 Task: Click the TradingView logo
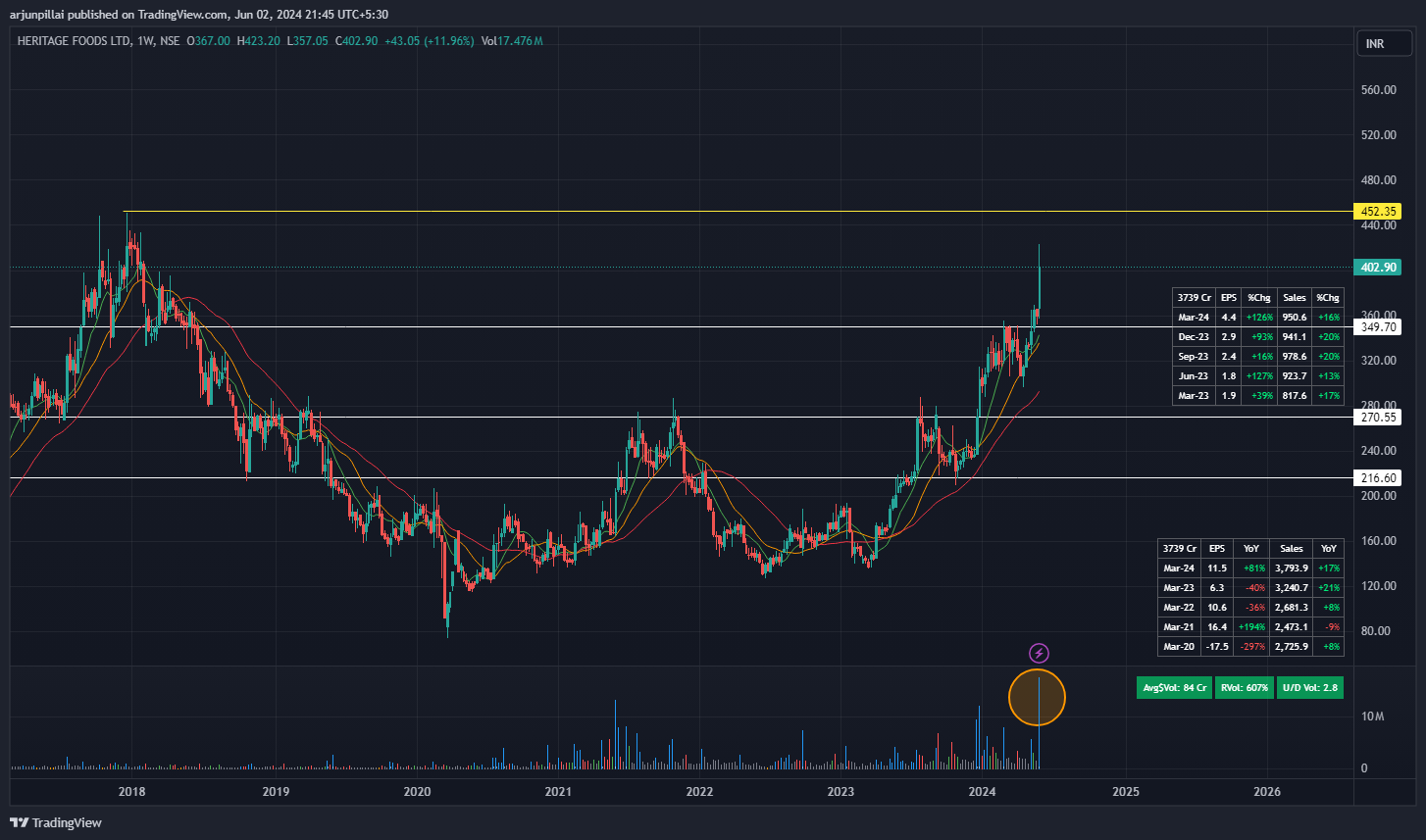pyautogui.click(x=56, y=822)
